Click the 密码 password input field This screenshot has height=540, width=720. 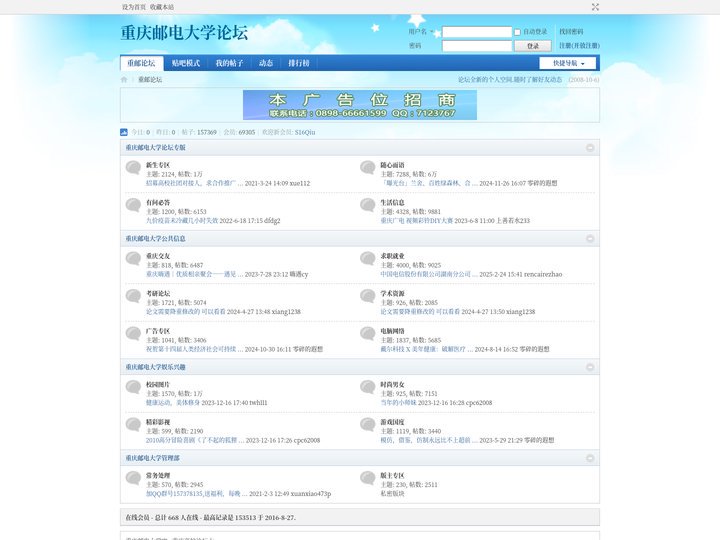click(x=477, y=46)
